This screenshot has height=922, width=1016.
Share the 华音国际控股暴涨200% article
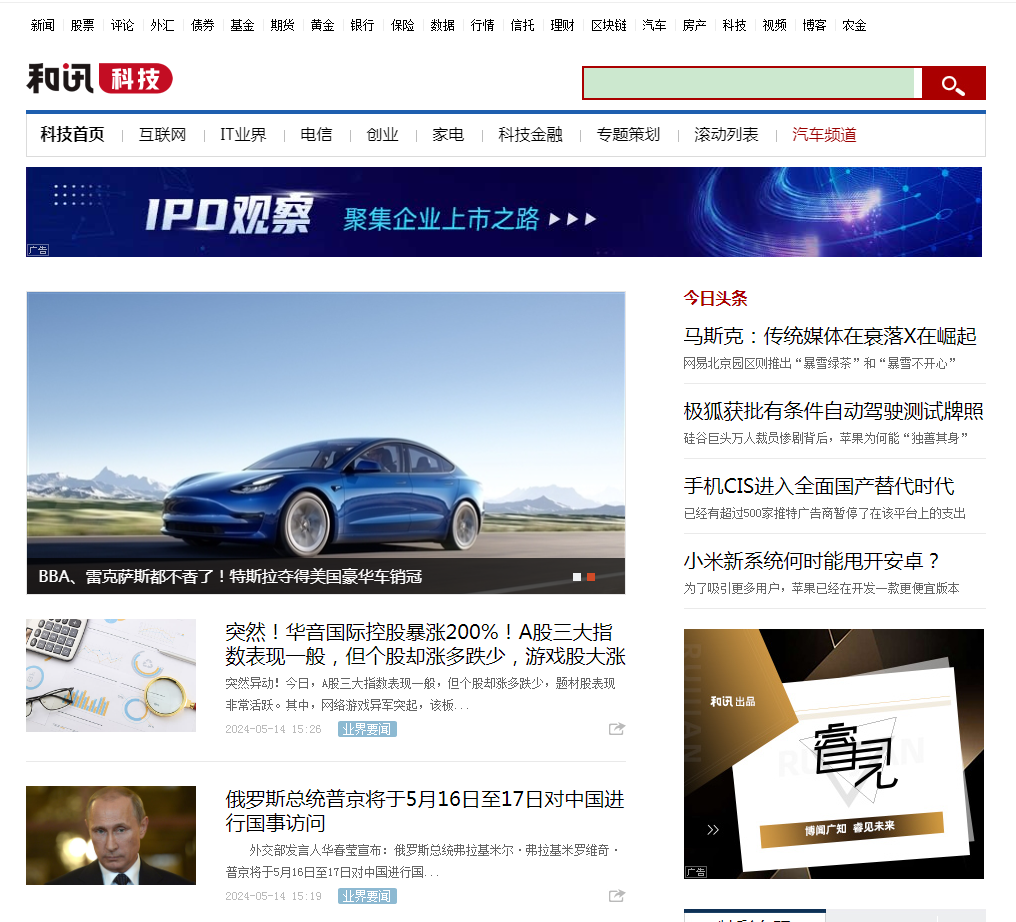(616, 729)
